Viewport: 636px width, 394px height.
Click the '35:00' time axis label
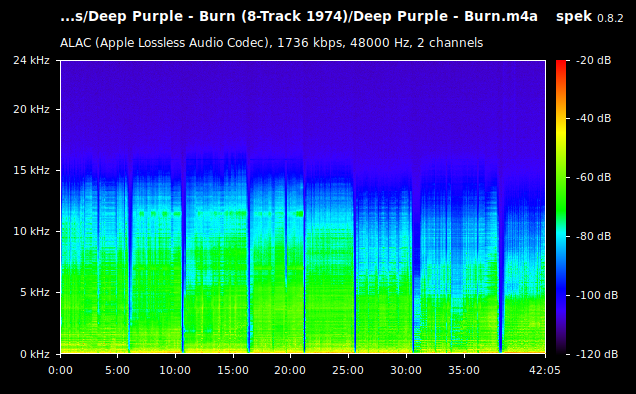point(464,370)
